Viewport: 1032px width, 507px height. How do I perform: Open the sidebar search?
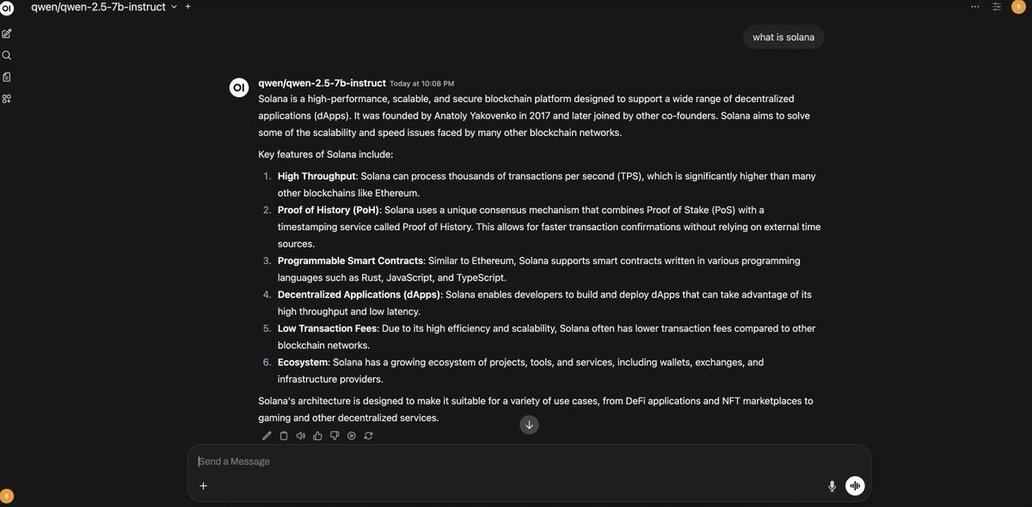7,56
